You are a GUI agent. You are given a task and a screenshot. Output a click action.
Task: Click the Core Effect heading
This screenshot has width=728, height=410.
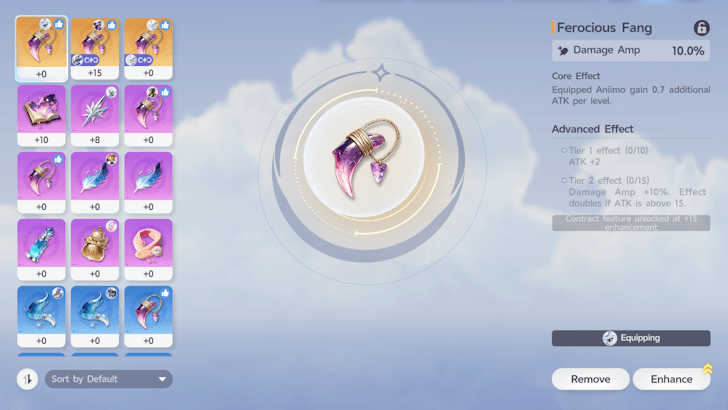click(x=576, y=76)
